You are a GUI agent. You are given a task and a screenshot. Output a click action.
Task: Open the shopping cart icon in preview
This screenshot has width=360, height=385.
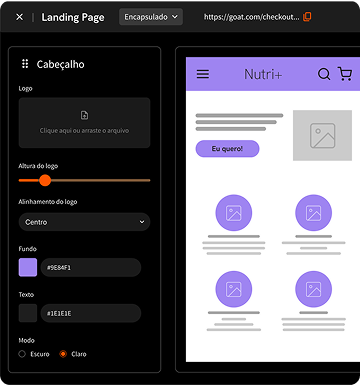click(x=345, y=74)
